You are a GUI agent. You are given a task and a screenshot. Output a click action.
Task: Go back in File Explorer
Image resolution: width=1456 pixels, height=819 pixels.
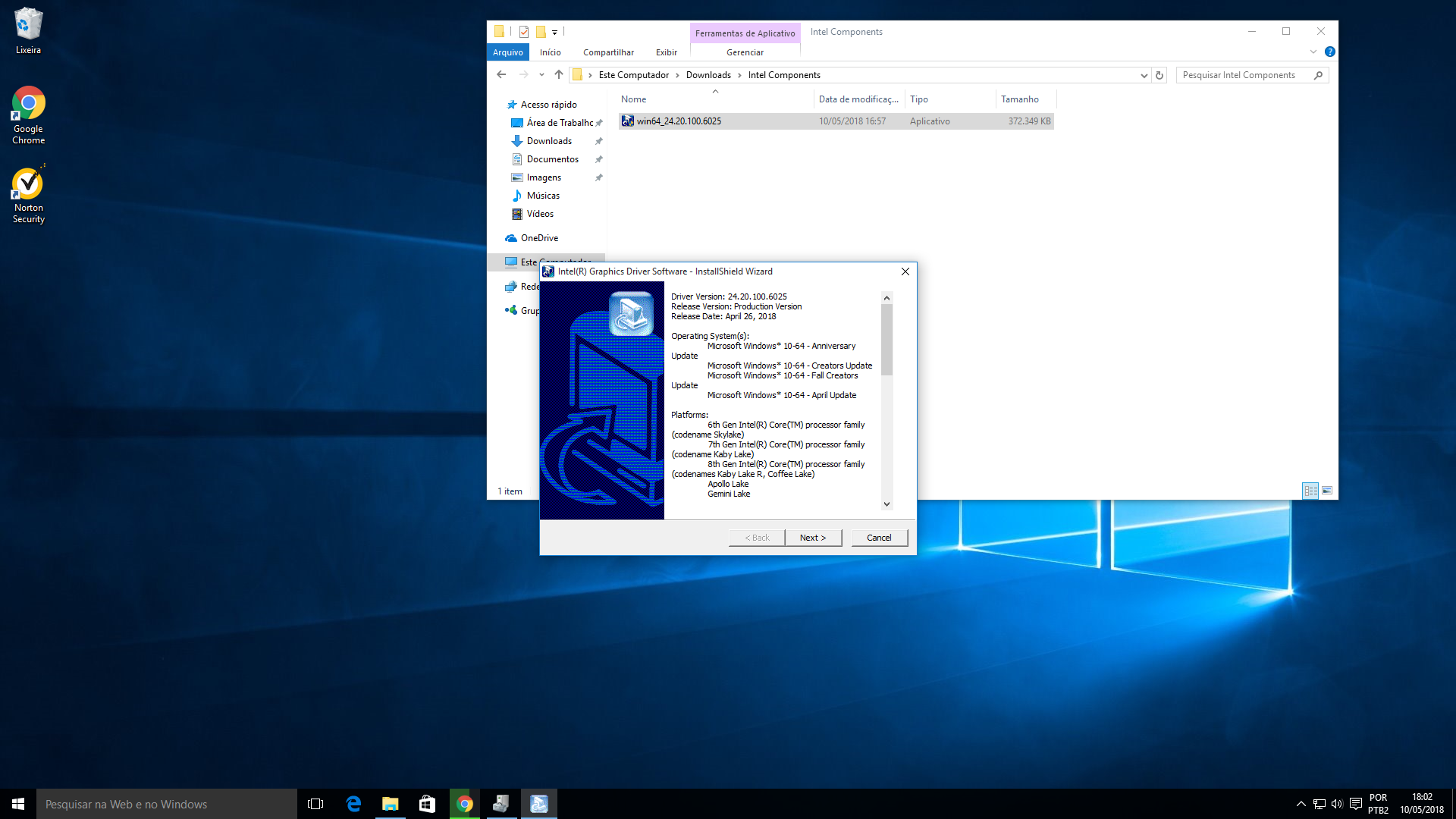click(501, 74)
